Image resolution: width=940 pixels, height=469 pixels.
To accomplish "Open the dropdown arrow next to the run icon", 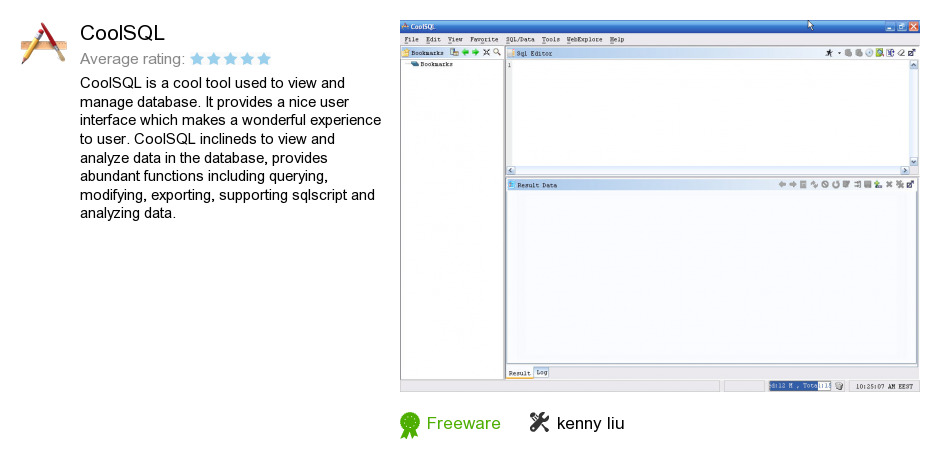I will 839,53.
